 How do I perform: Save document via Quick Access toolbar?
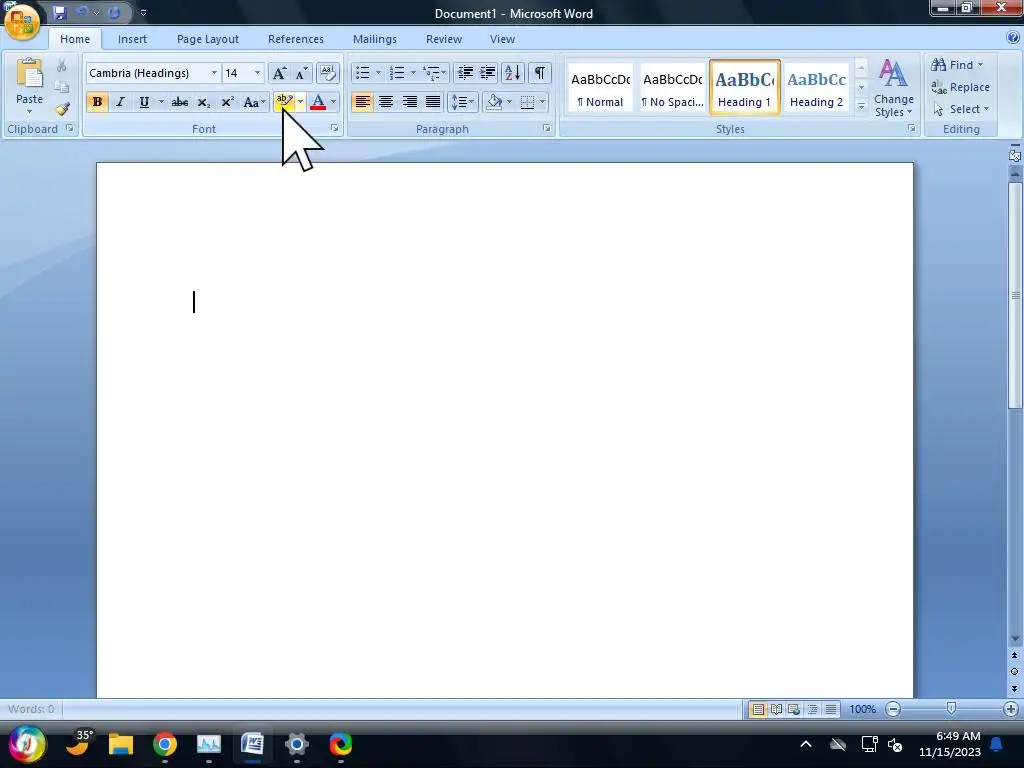[x=59, y=12]
